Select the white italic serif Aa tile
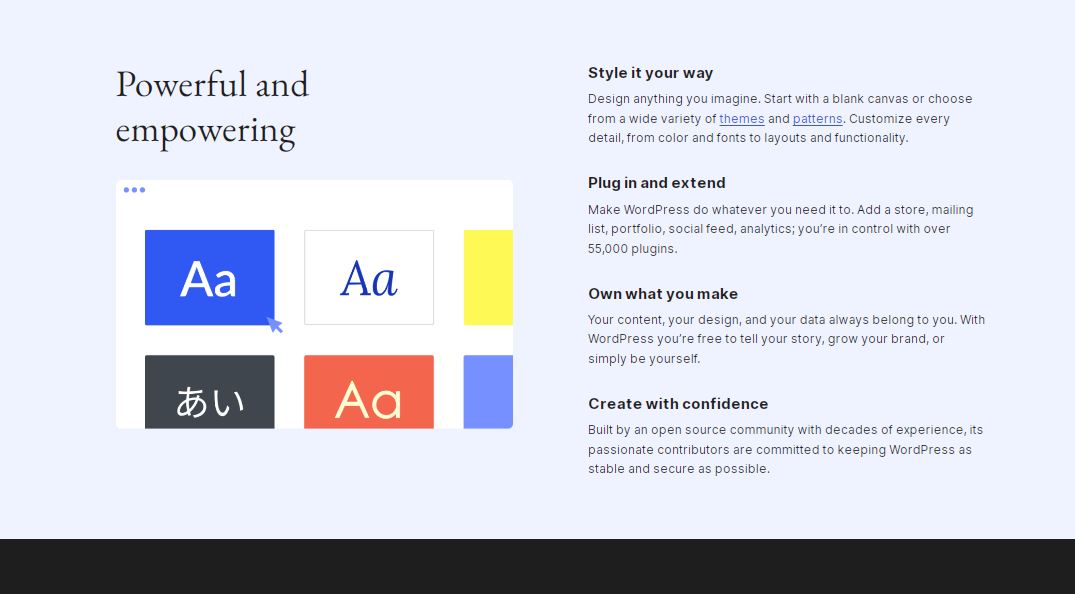 point(368,277)
